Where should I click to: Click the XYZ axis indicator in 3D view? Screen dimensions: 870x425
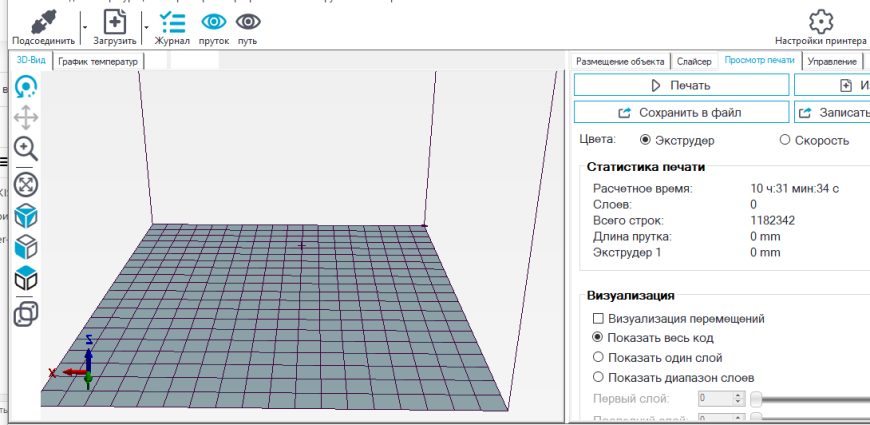point(70,360)
